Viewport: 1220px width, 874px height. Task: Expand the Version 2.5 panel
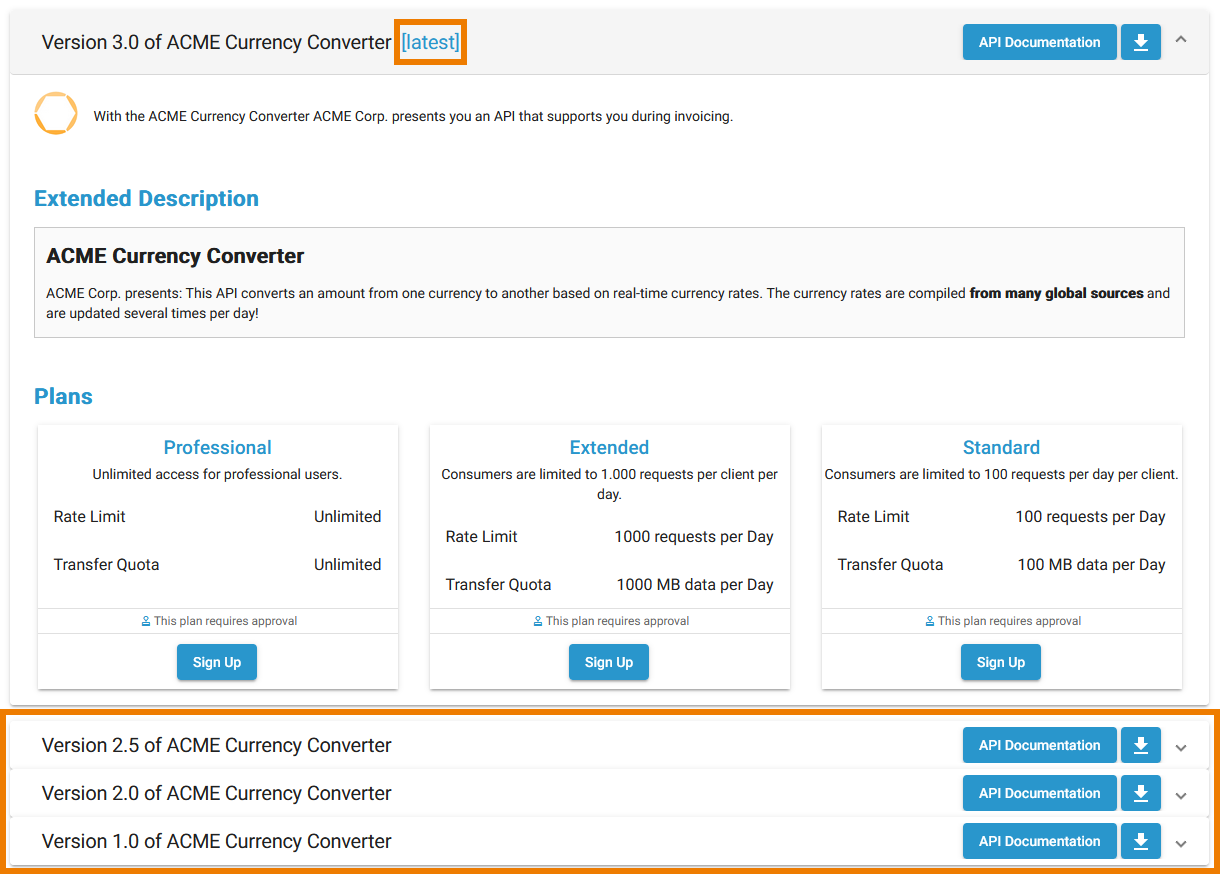click(1181, 747)
